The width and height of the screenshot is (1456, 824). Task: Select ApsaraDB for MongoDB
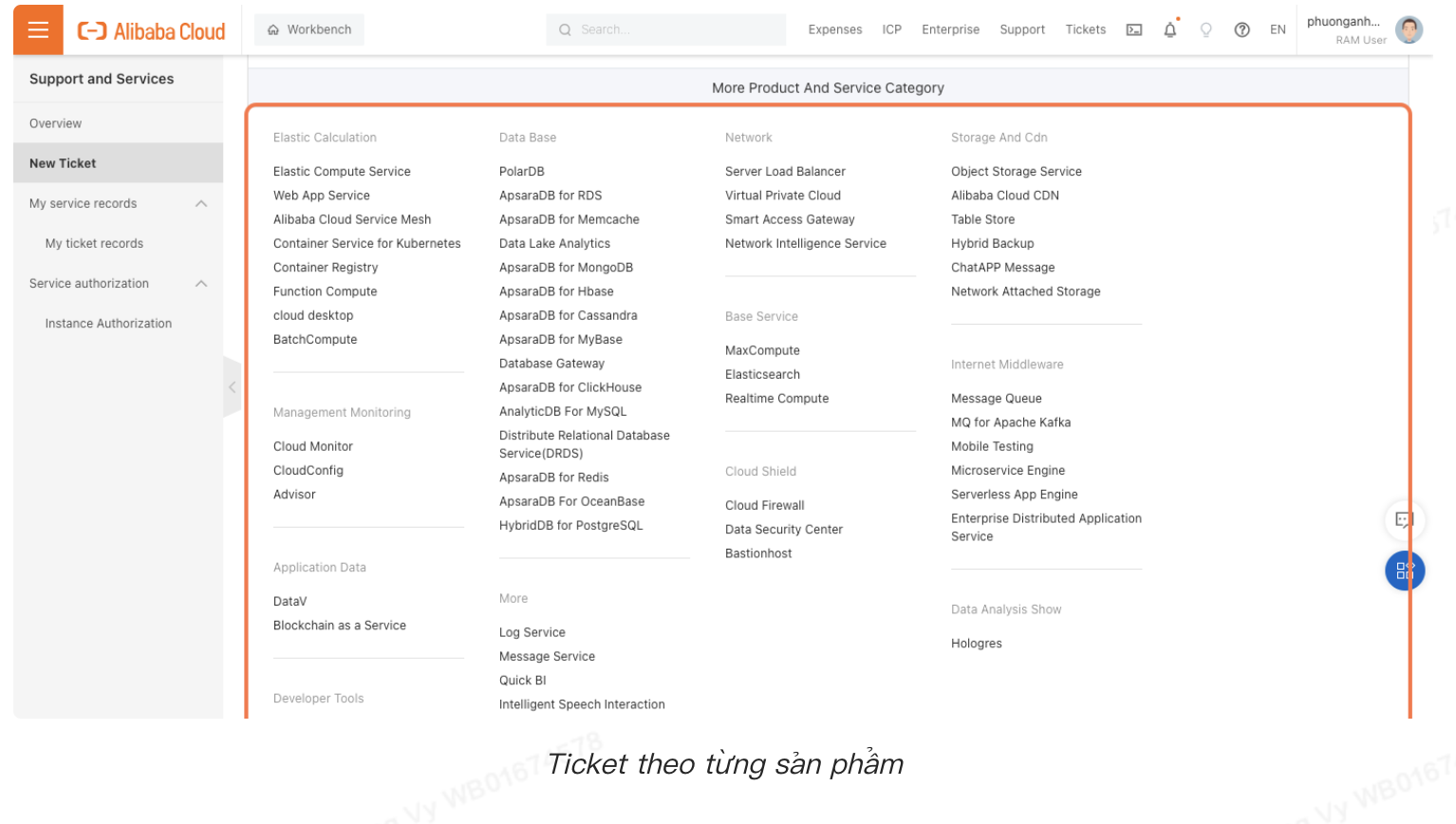[x=566, y=267]
